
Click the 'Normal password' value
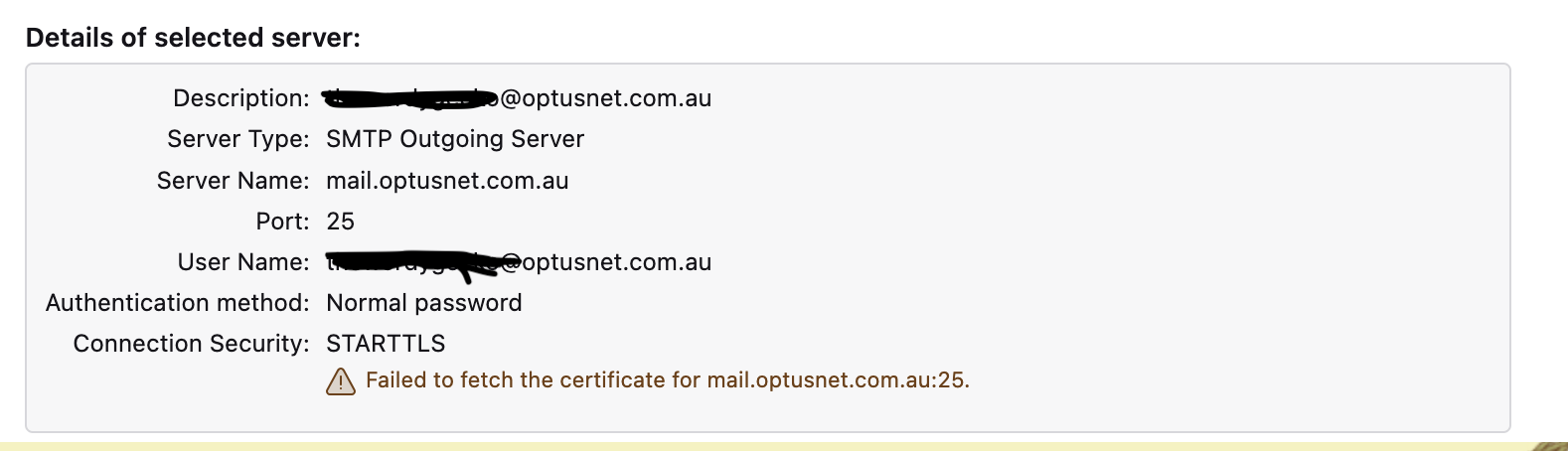pos(423,303)
